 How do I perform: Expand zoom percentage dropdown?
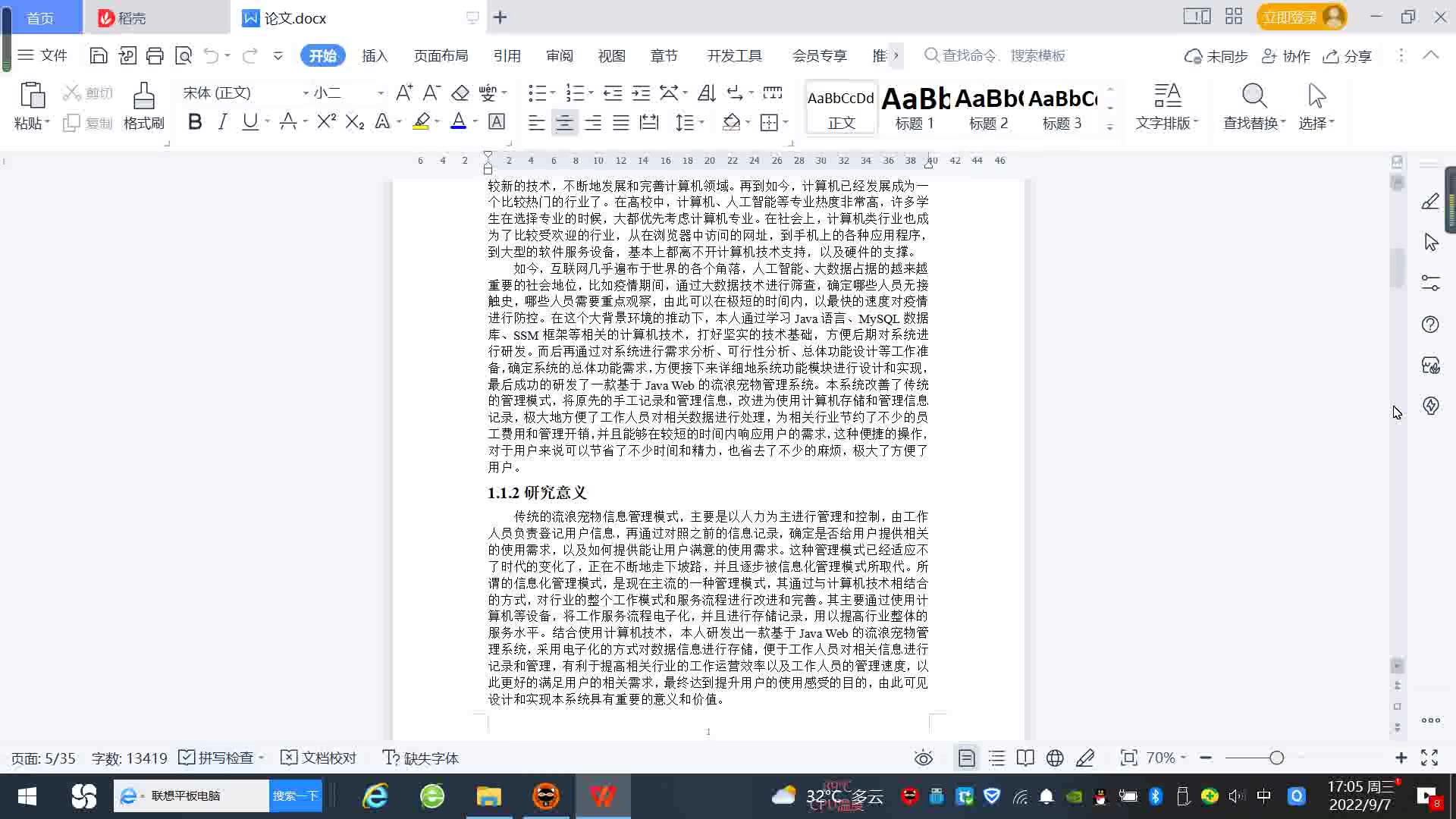[x=1183, y=758]
